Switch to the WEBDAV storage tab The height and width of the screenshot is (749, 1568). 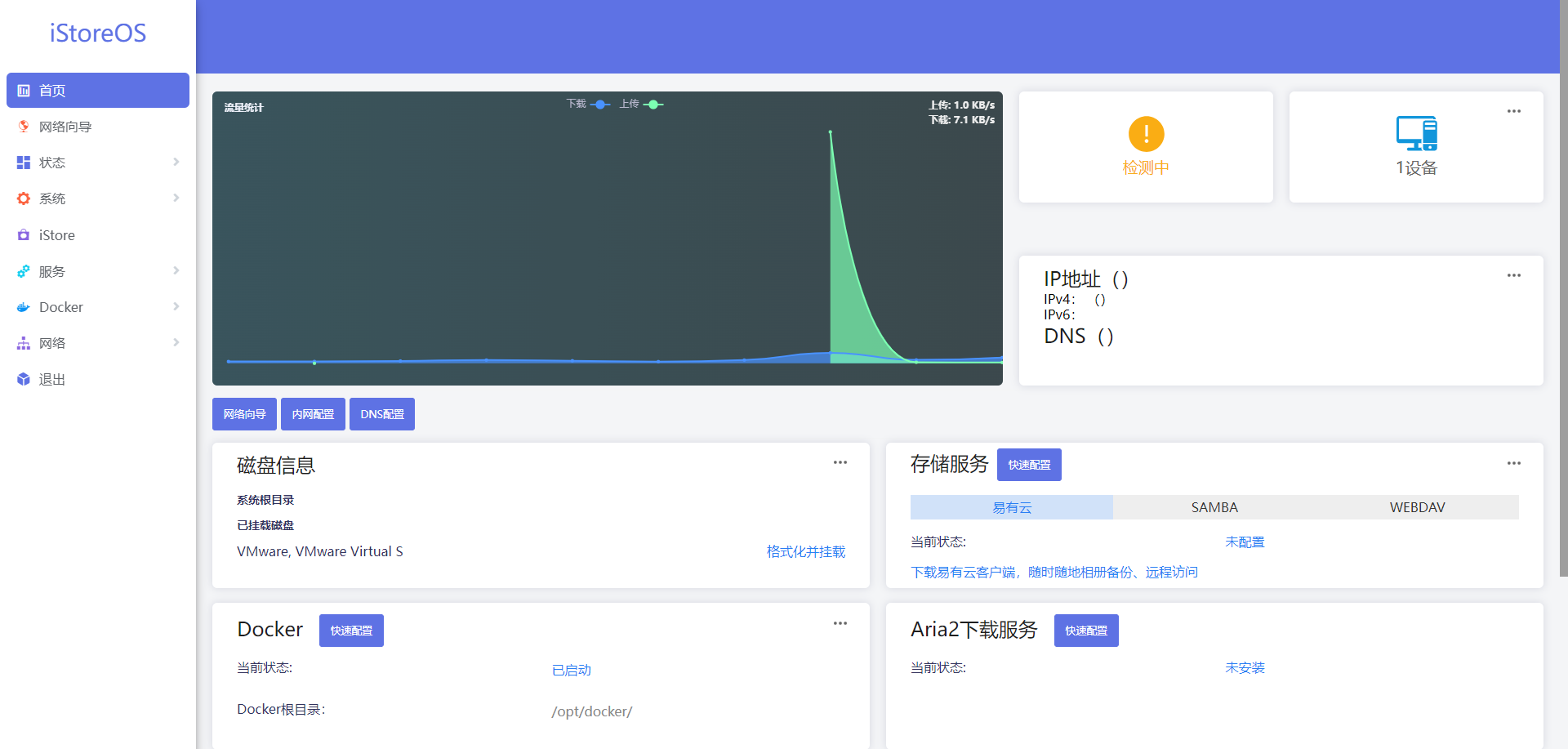[1417, 507]
